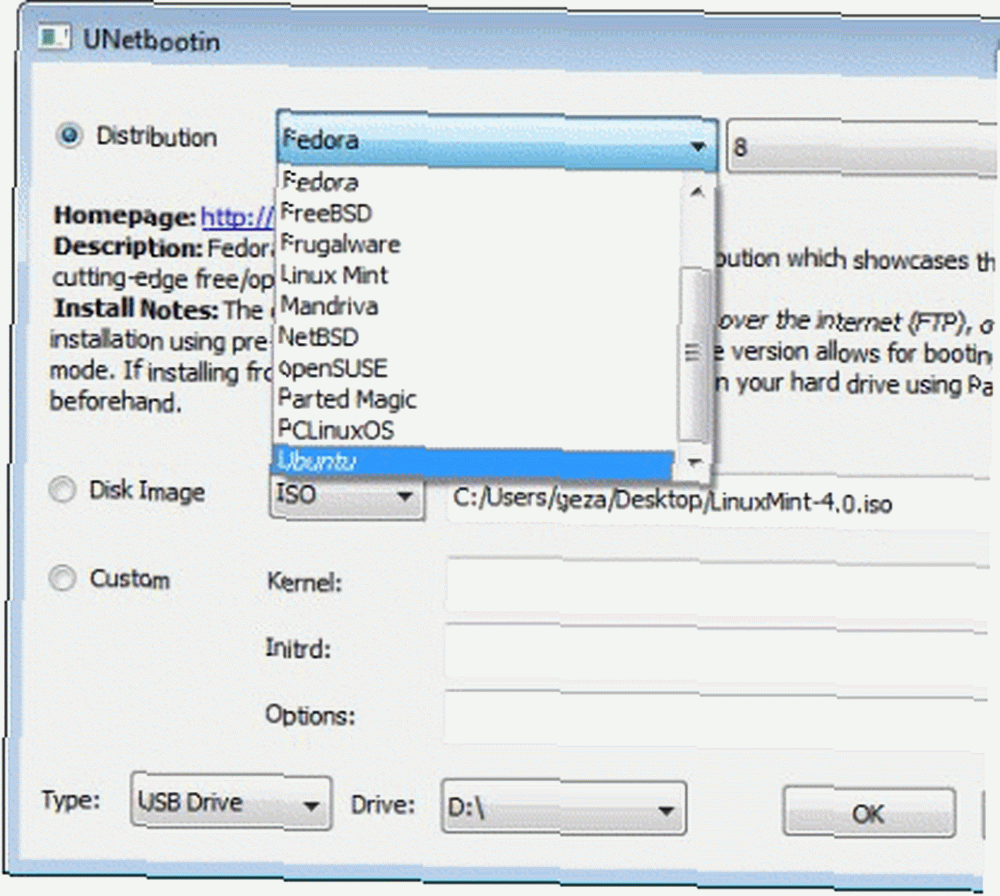1000x896 pixels.
Task: Click the 'Description:' heading text
Action: pos(128,247)
